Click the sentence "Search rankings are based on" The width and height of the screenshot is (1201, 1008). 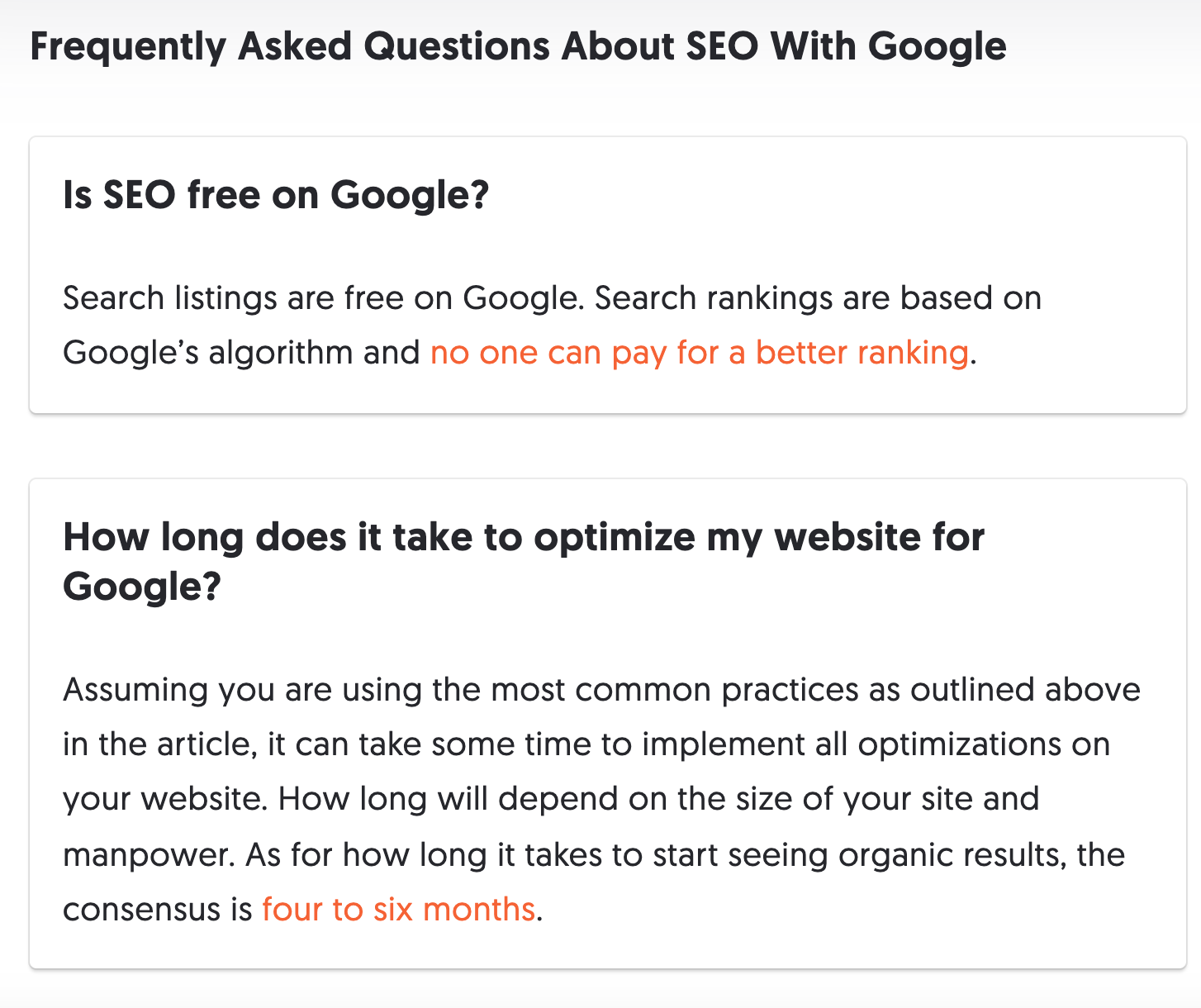point(818,299)
